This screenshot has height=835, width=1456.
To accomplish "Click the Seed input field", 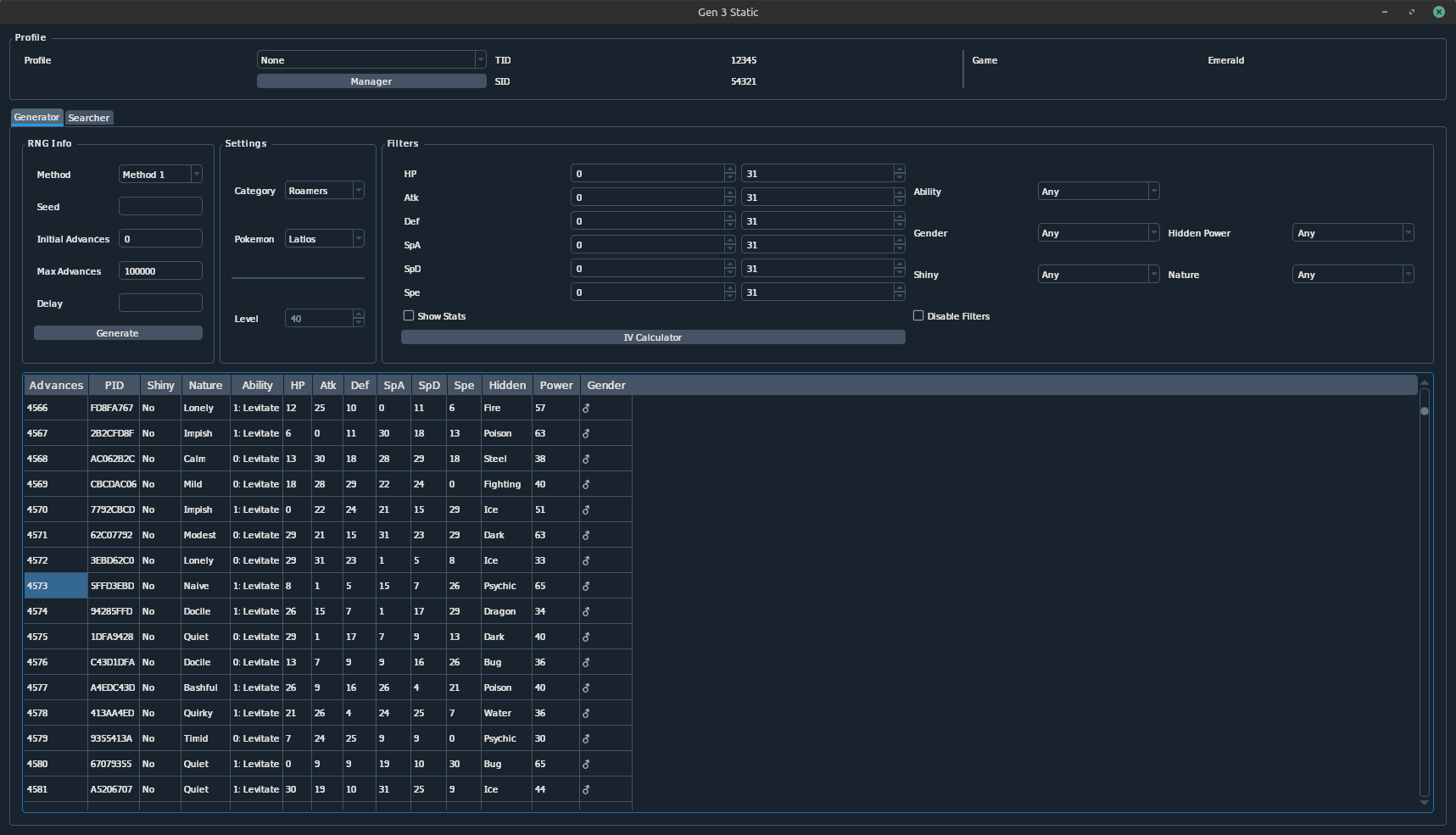I will (160, 206).
